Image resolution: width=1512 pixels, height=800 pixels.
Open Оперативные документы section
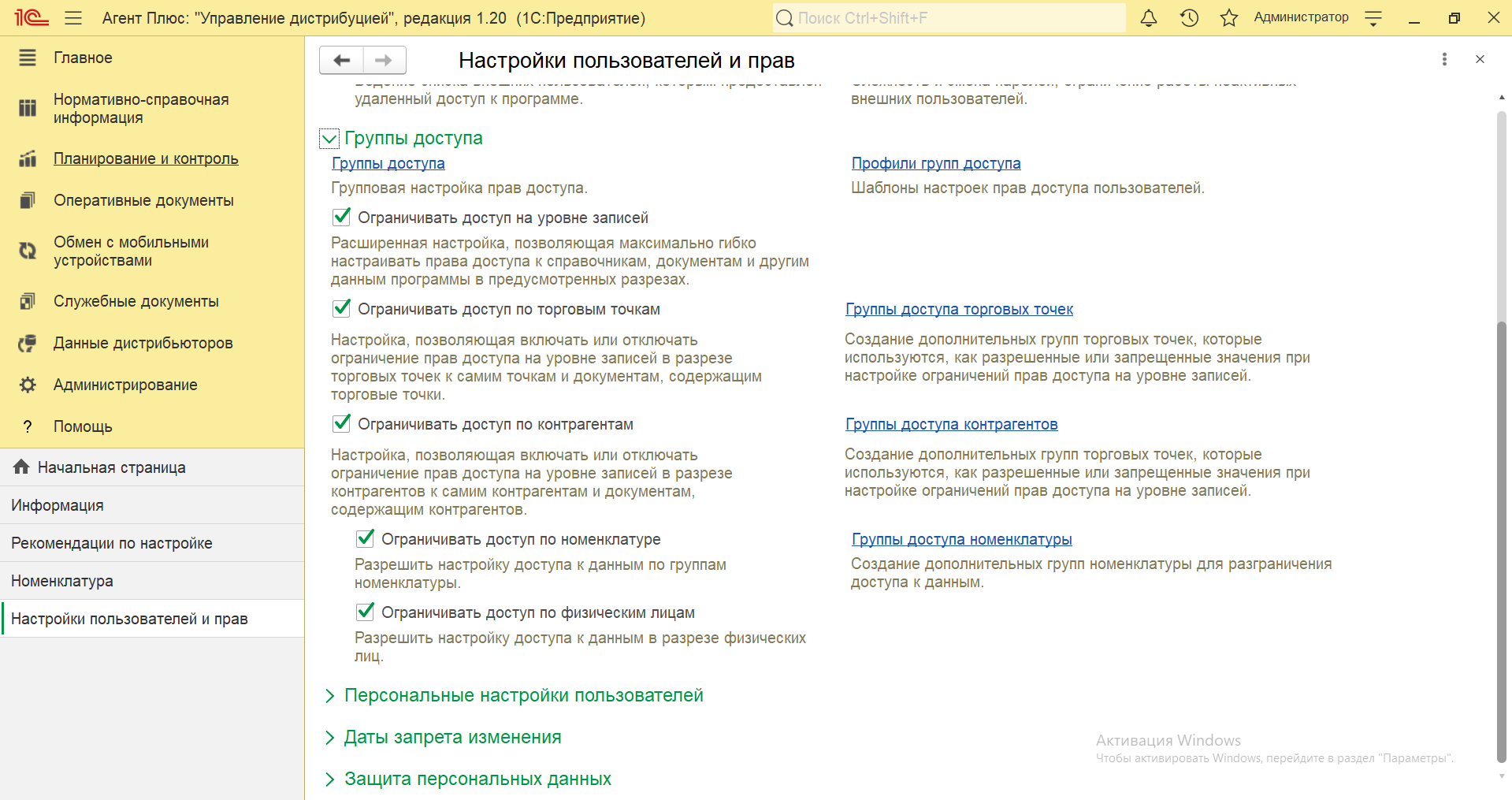143,200
